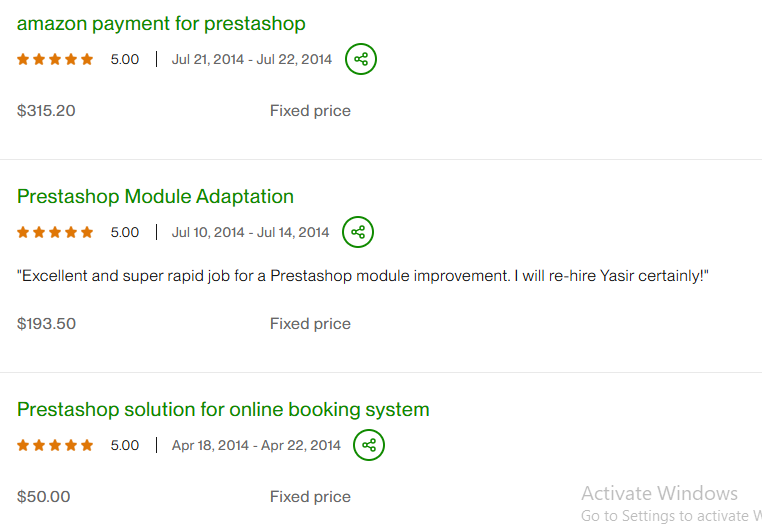Click the $193.50 price amount
The image size is (762, 524).
(x=46, y=324)
